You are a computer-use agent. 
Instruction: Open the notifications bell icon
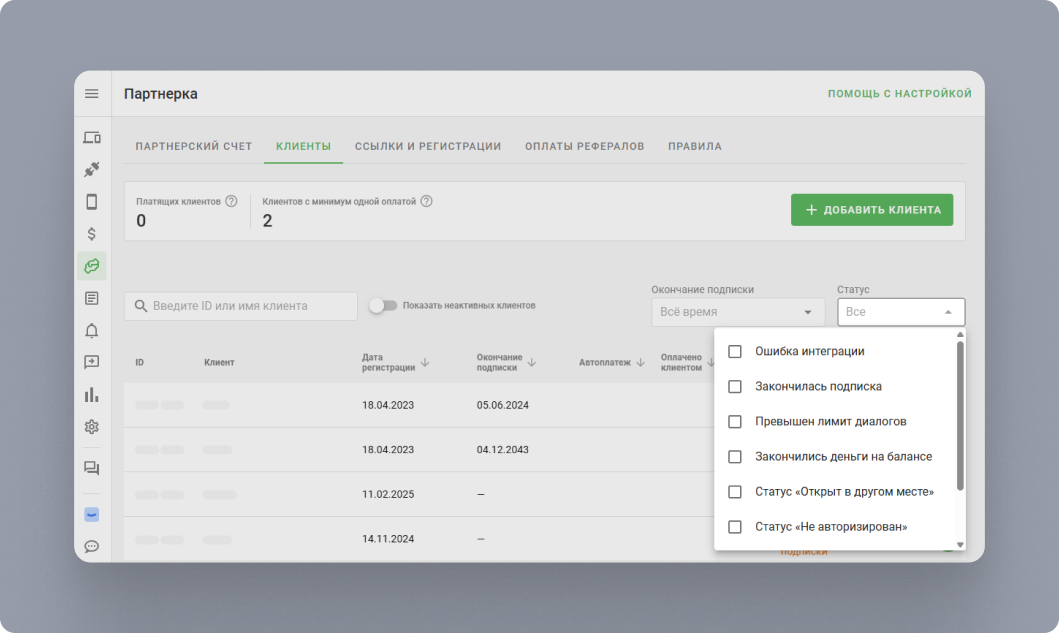[x=92, y=331]
